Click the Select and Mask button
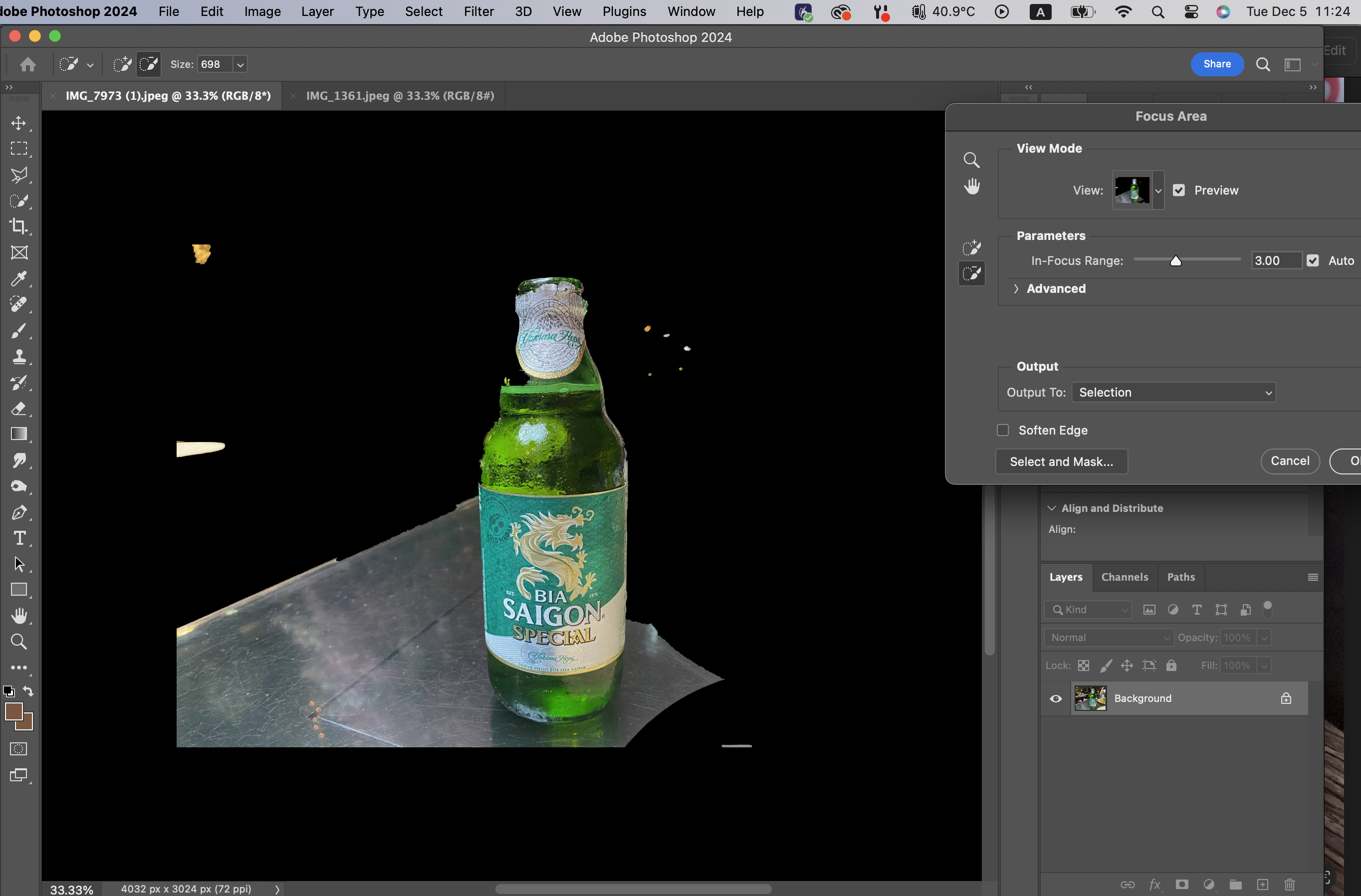Screen dimensions: 1361x896 point(1061,461)
